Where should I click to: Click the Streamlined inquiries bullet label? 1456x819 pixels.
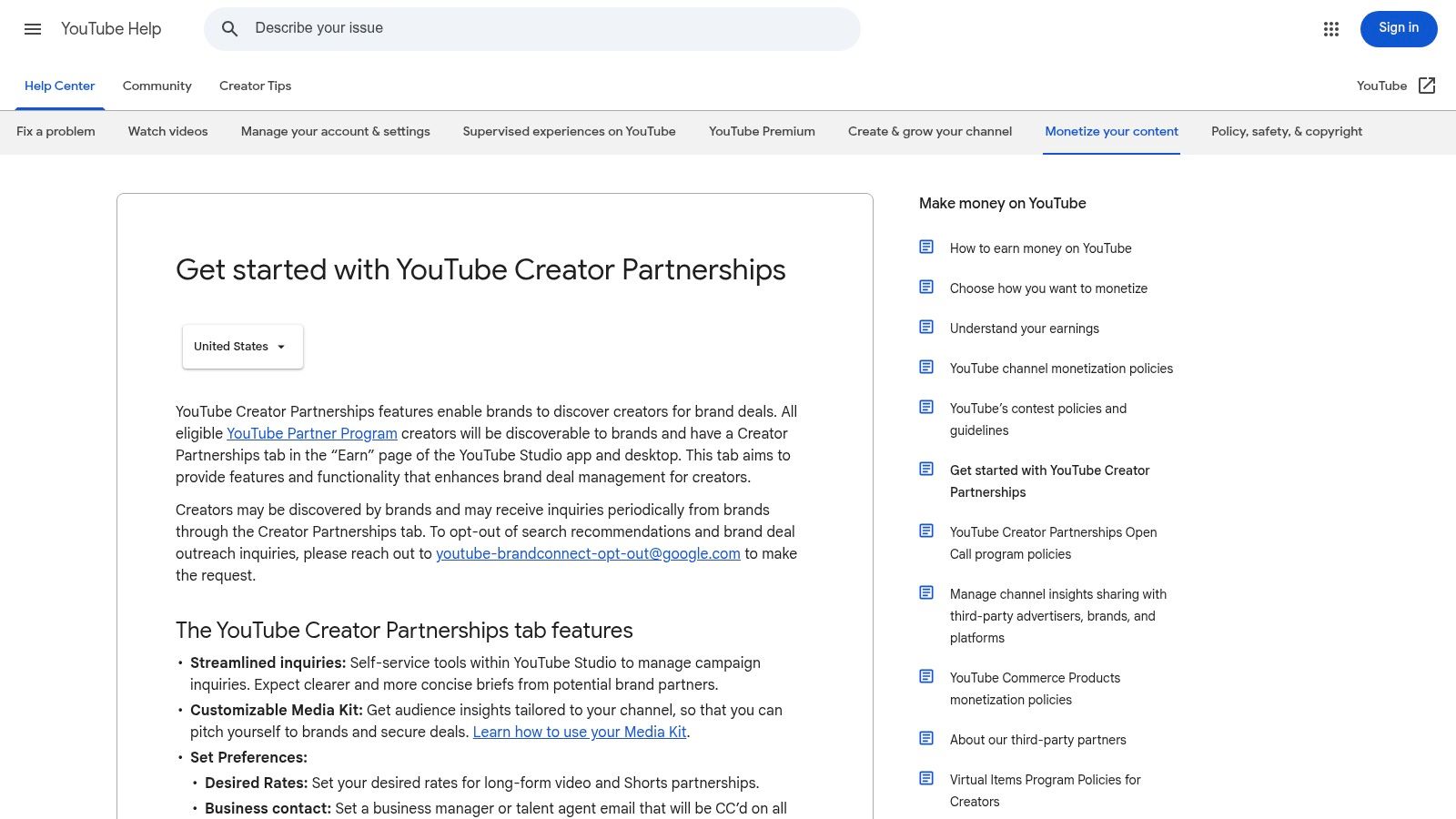pos(268,662)
